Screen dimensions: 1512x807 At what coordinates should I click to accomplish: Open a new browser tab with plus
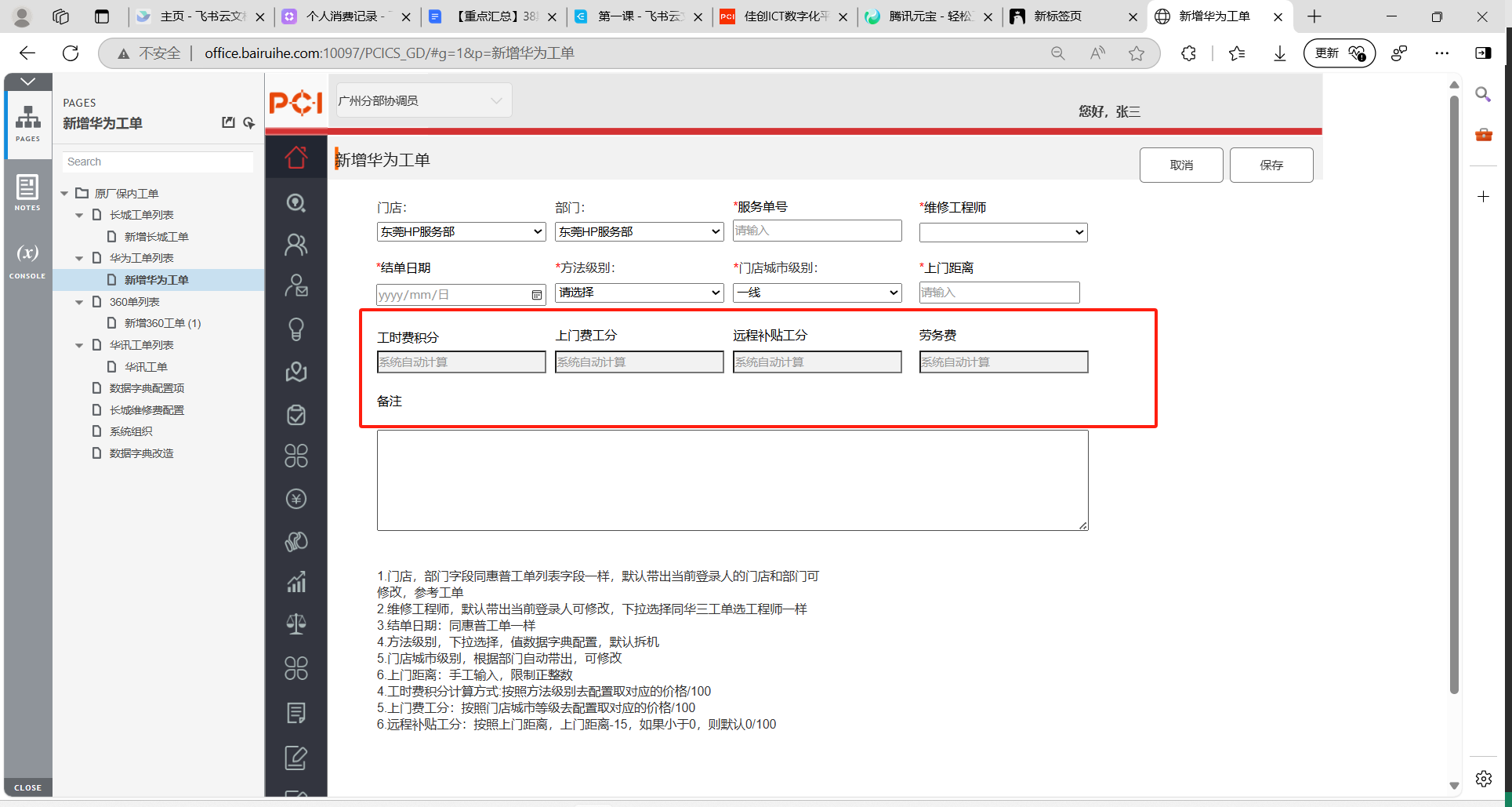point(1314,16)
